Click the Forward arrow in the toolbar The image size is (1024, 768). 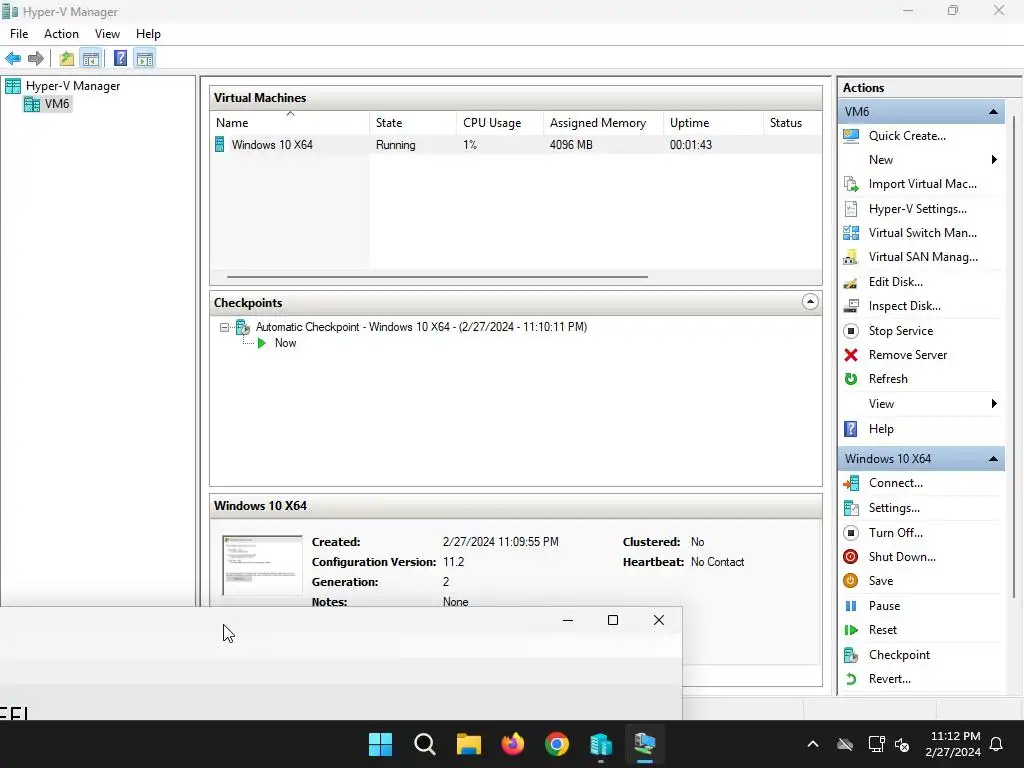pos(36,59)
